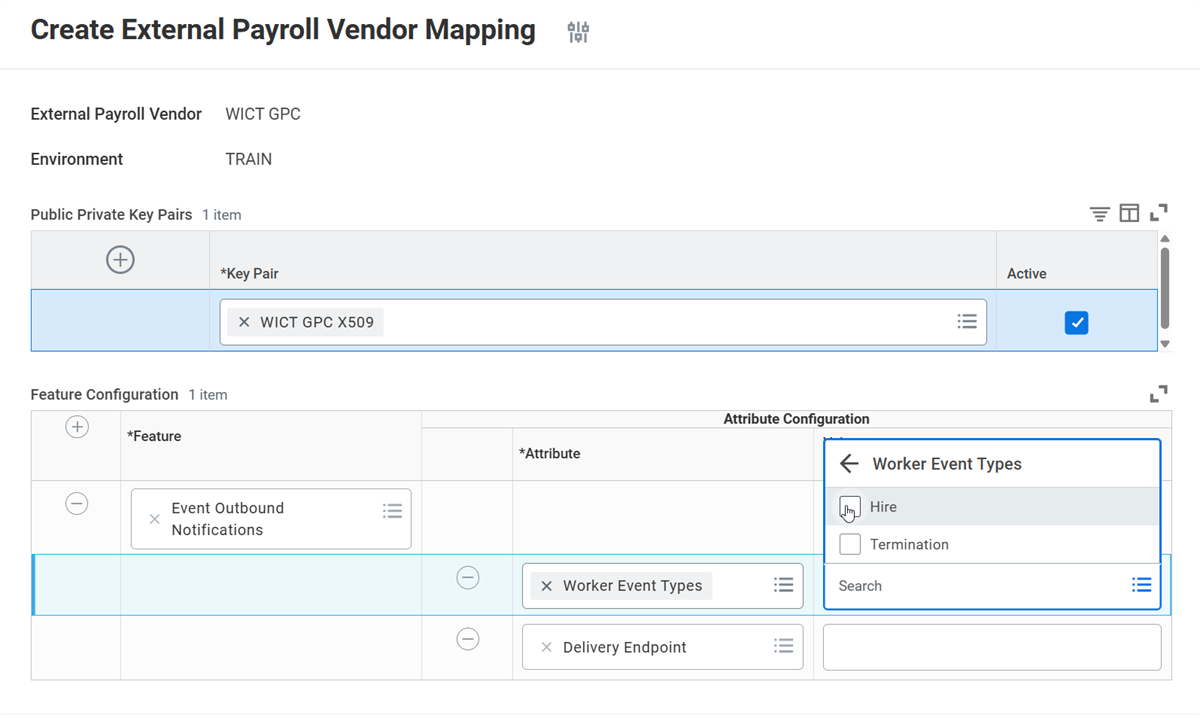The height and width of the screenshot is (718, 1200).
Task: Remove WICT GPC X509 key pair
Action: 244,322
